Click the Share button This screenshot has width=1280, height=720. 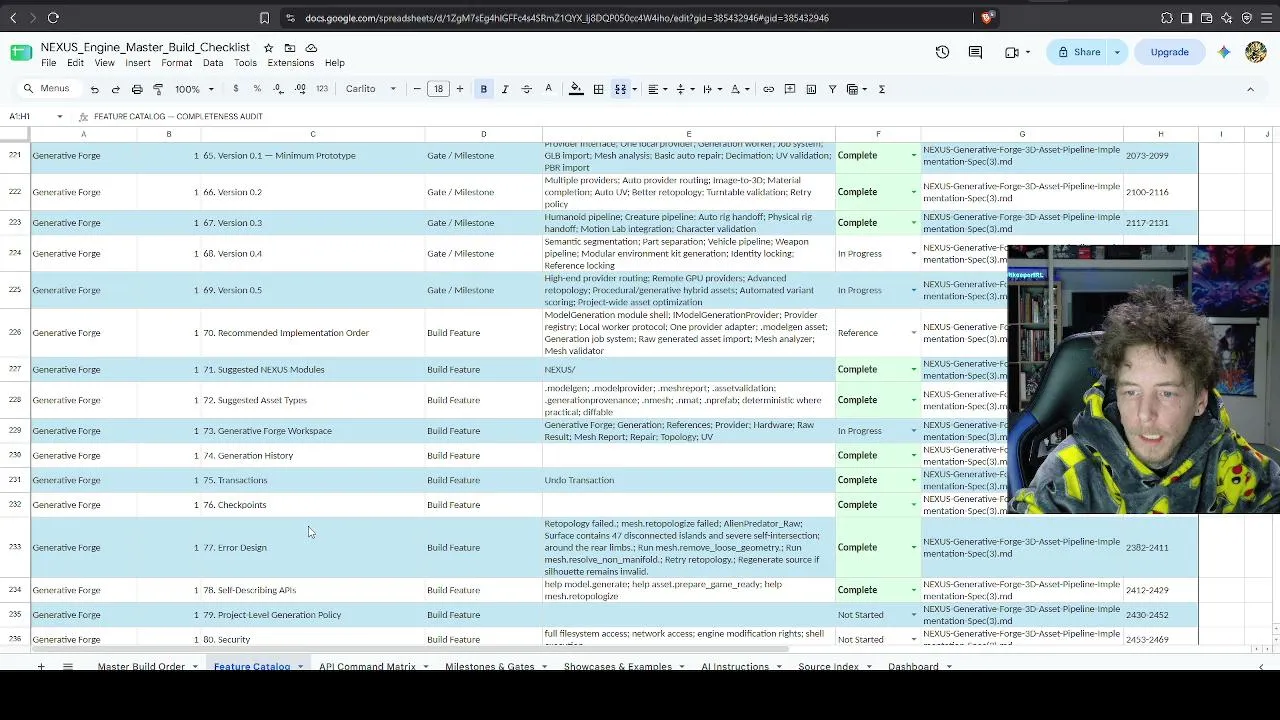[x=1079, y=52]
